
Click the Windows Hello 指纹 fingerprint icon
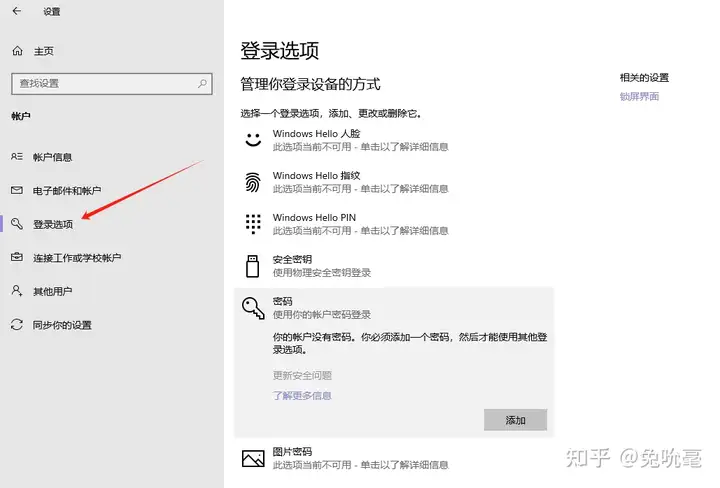252,182
